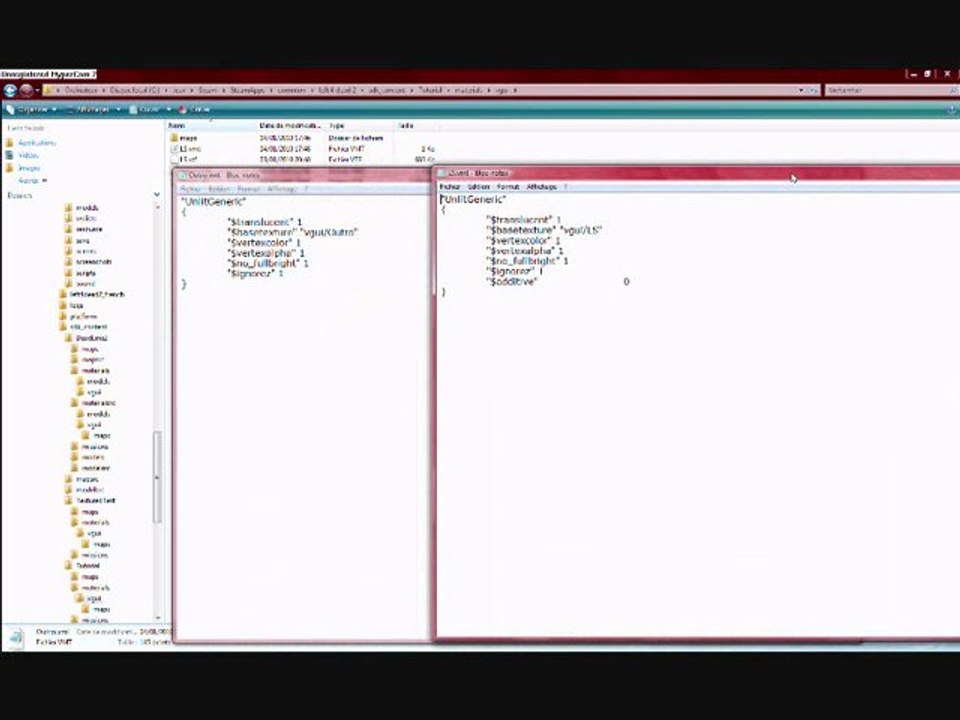The height and width of the screenshot is (720, 960).
Task: Select the LS.vmt file in the list
Action: [x=186, y=149]
